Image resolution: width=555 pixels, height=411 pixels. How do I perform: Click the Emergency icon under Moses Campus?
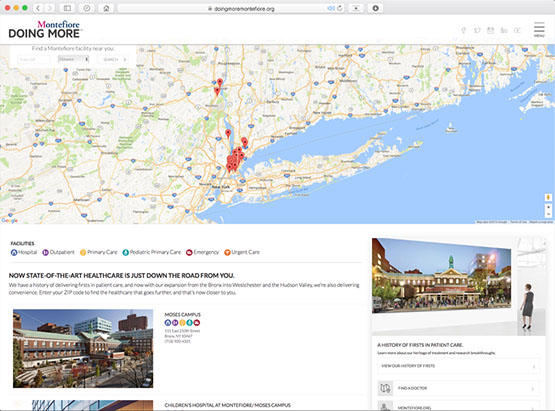[197, 322]
